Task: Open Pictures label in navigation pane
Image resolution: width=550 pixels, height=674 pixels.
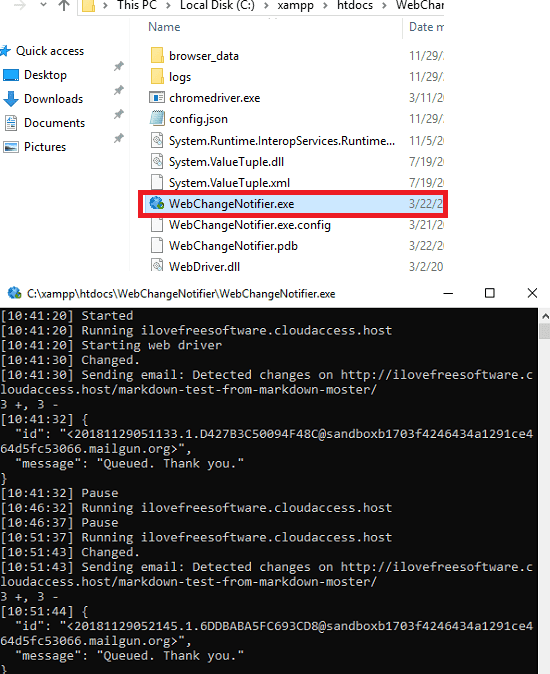Action: click(x=45, y=147)
